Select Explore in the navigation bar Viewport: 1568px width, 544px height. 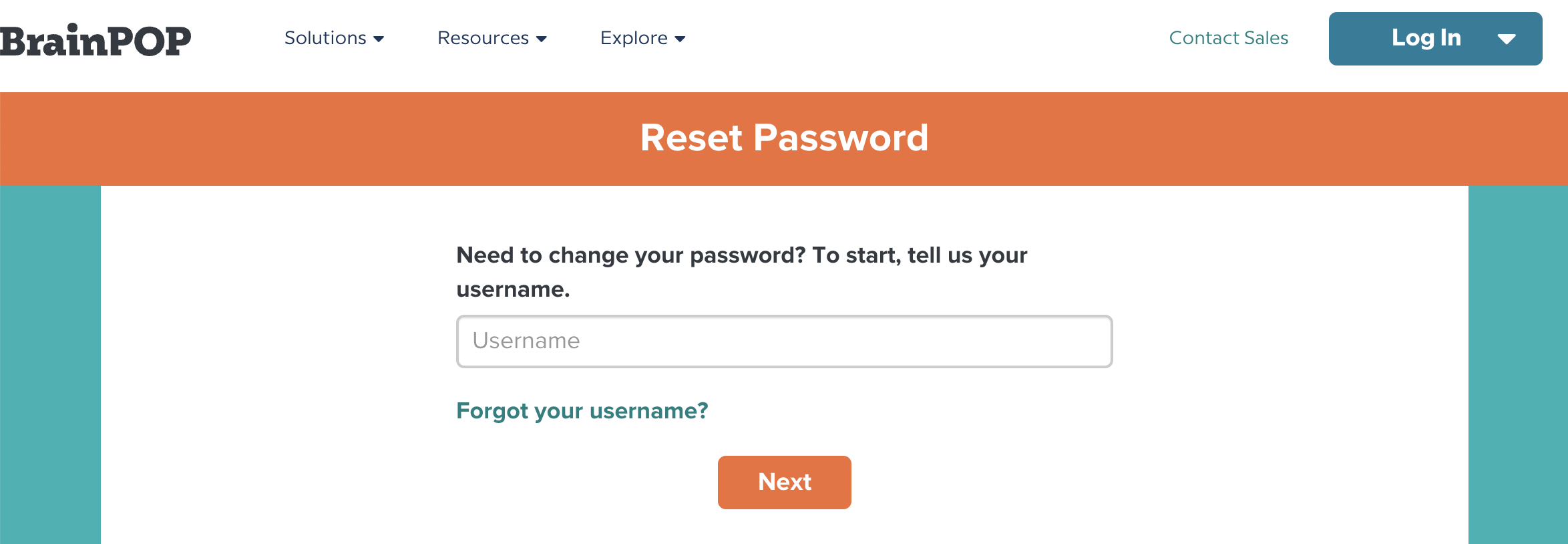633,38
